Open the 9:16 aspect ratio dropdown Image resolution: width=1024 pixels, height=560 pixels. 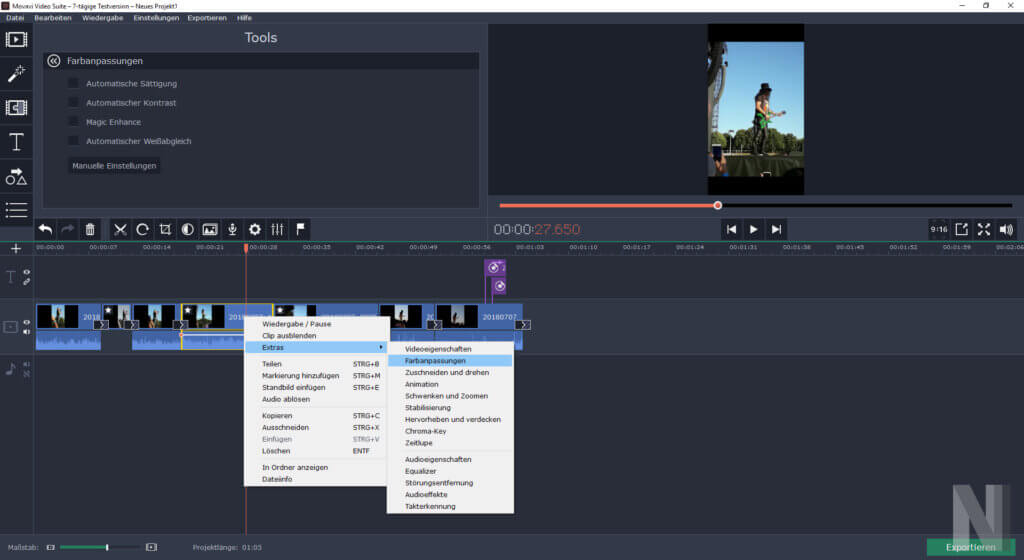click(x=938, y=229)
